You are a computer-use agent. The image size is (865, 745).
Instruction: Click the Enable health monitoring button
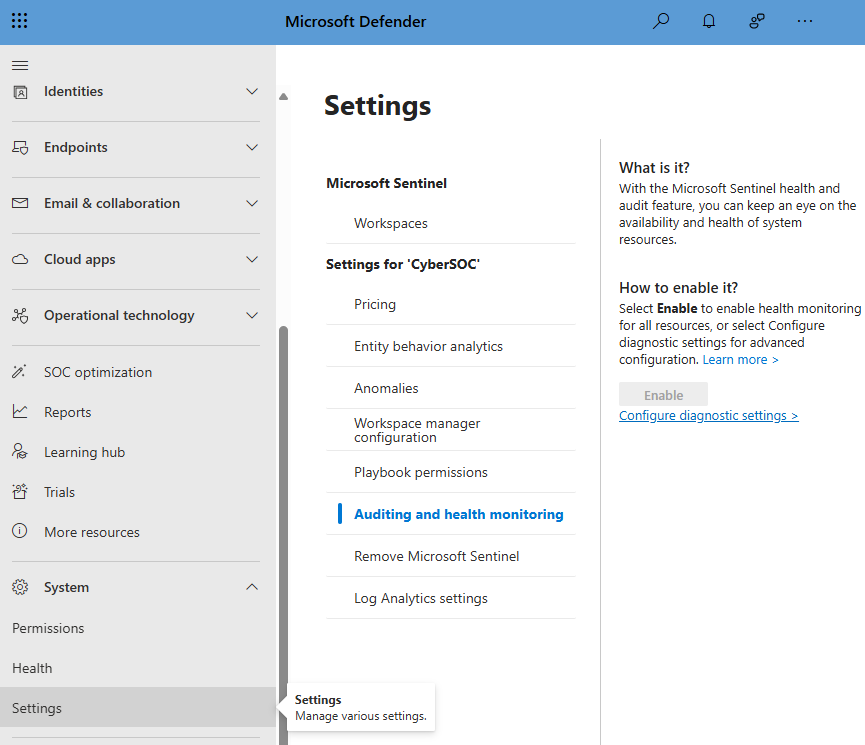tap(663, 394)
